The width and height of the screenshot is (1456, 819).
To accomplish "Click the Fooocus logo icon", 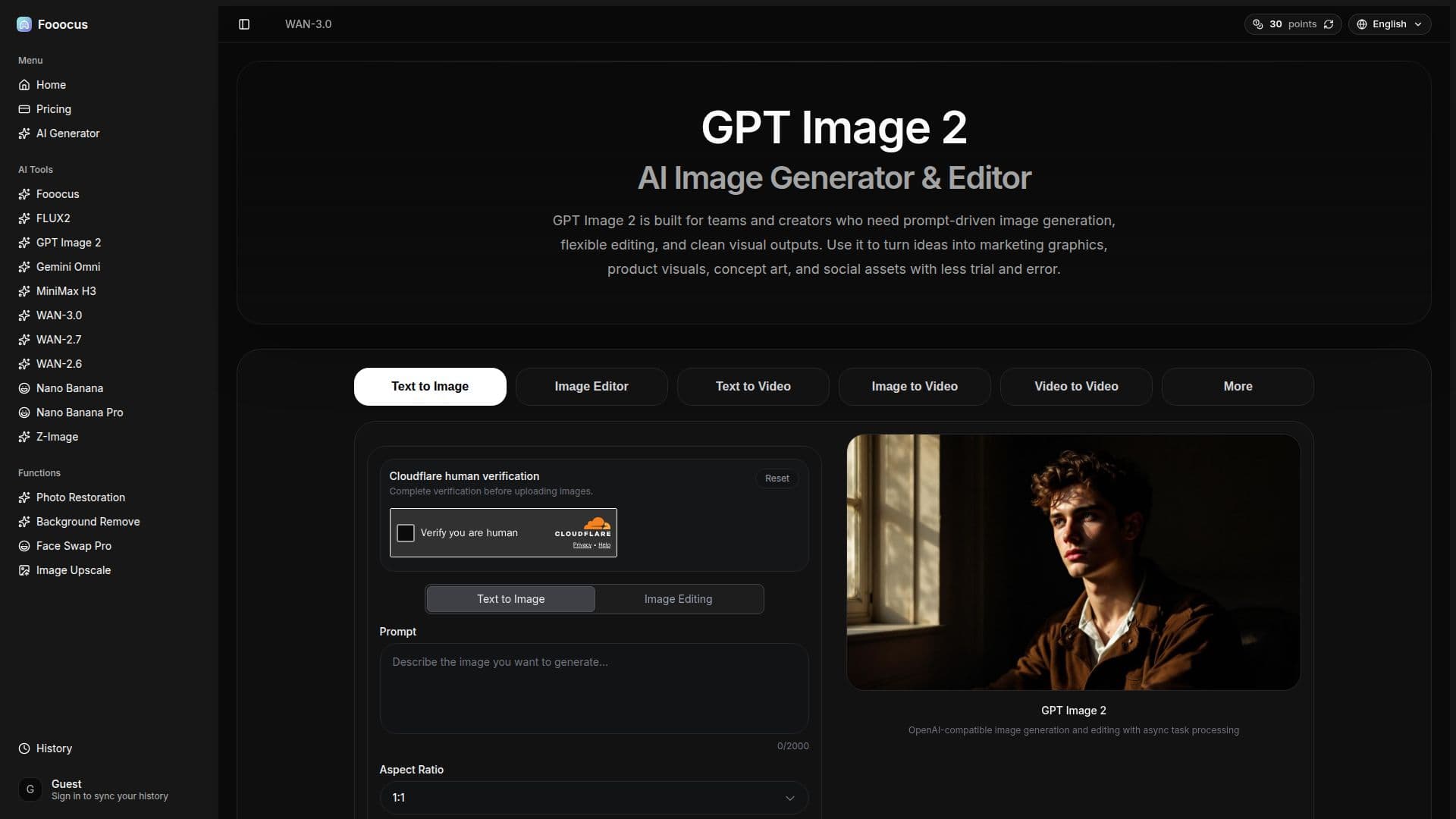I will coord(24,24).
